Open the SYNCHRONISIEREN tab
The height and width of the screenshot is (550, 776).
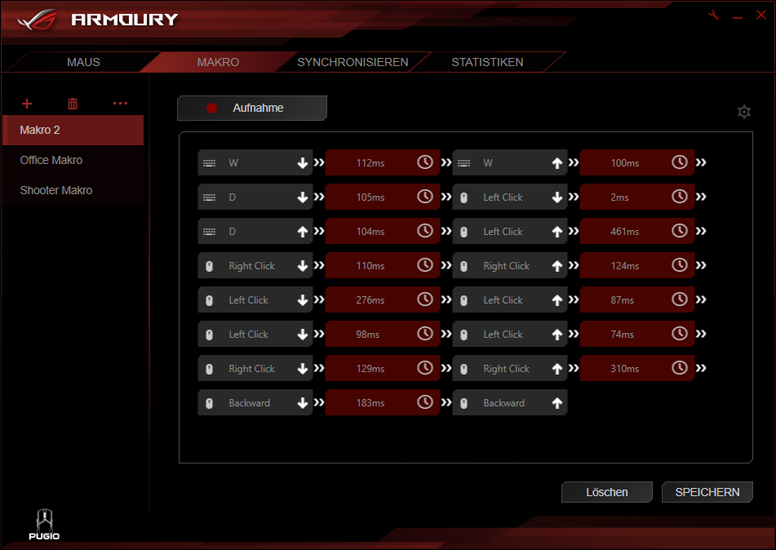[x=352, y=62]
